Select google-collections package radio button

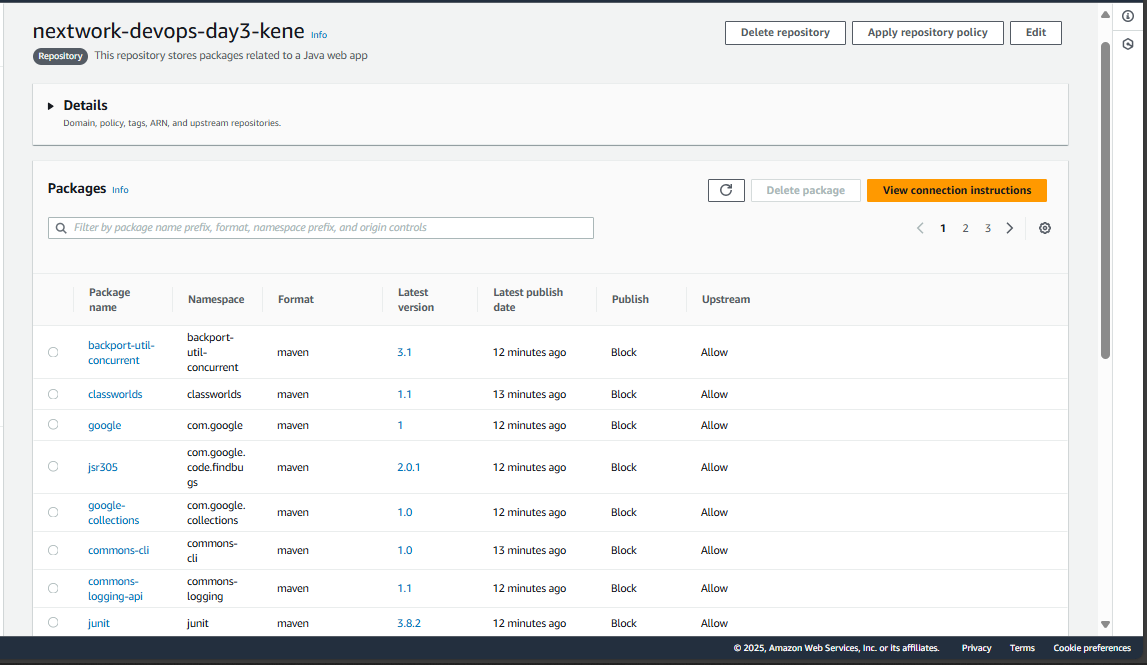[53, 512]
